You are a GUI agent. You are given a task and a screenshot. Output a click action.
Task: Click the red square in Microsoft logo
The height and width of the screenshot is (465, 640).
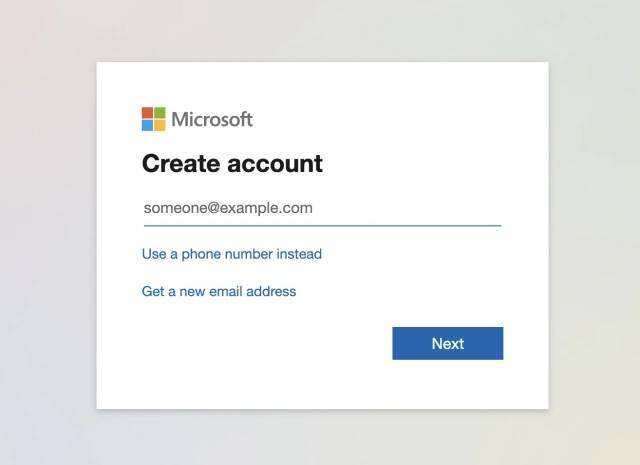[x=147, y=113]
